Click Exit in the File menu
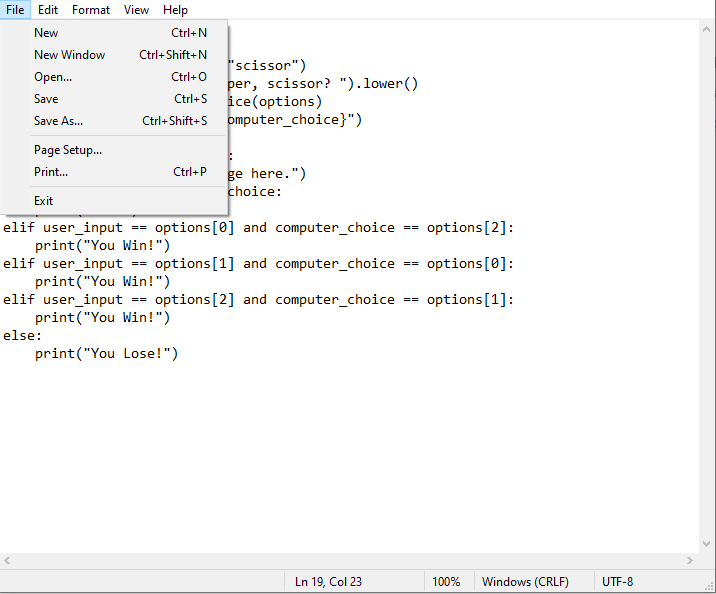Screen dimensions: 716x594 tap(114, 201)
